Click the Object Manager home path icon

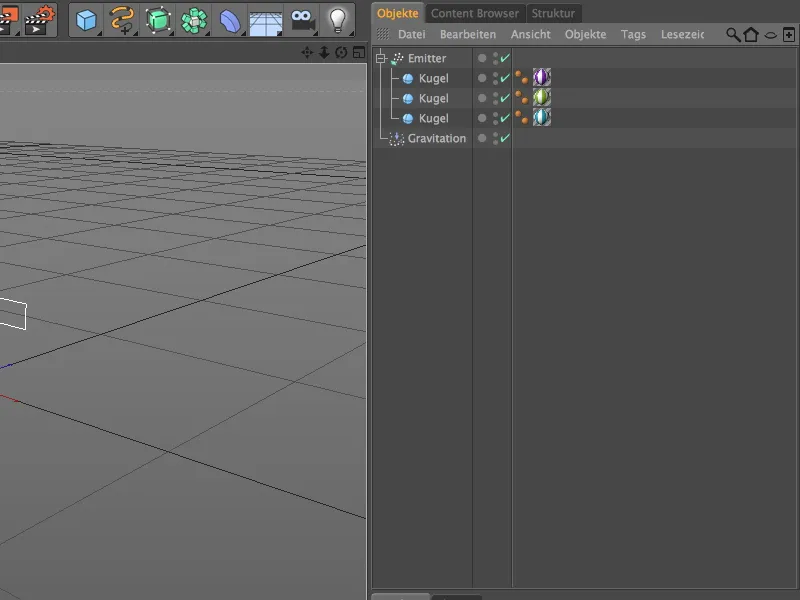point(751,35)
